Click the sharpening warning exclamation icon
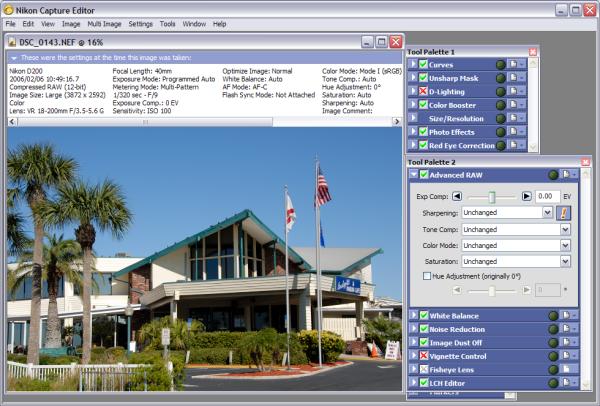 click(564, 212)
